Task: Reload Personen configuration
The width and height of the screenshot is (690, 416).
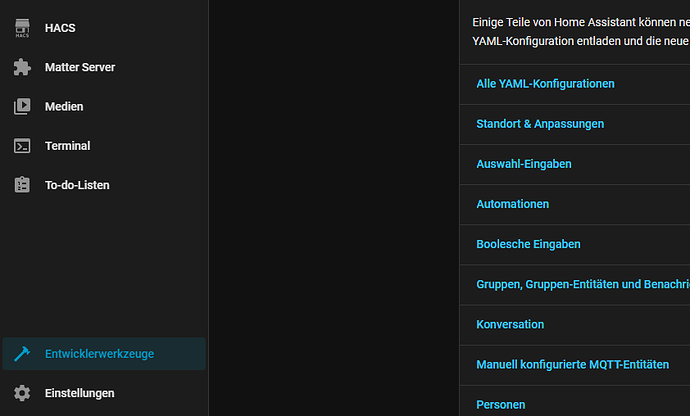Action: (x=500, y=404)
